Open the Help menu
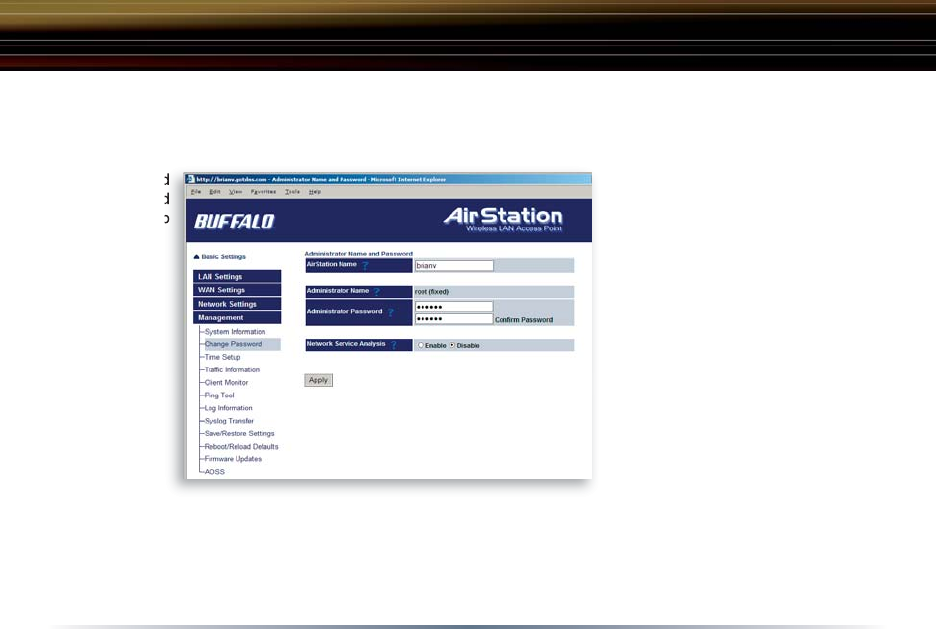This screenshot has width=936, height=629. pyautogui.click(x=315, y=192)
